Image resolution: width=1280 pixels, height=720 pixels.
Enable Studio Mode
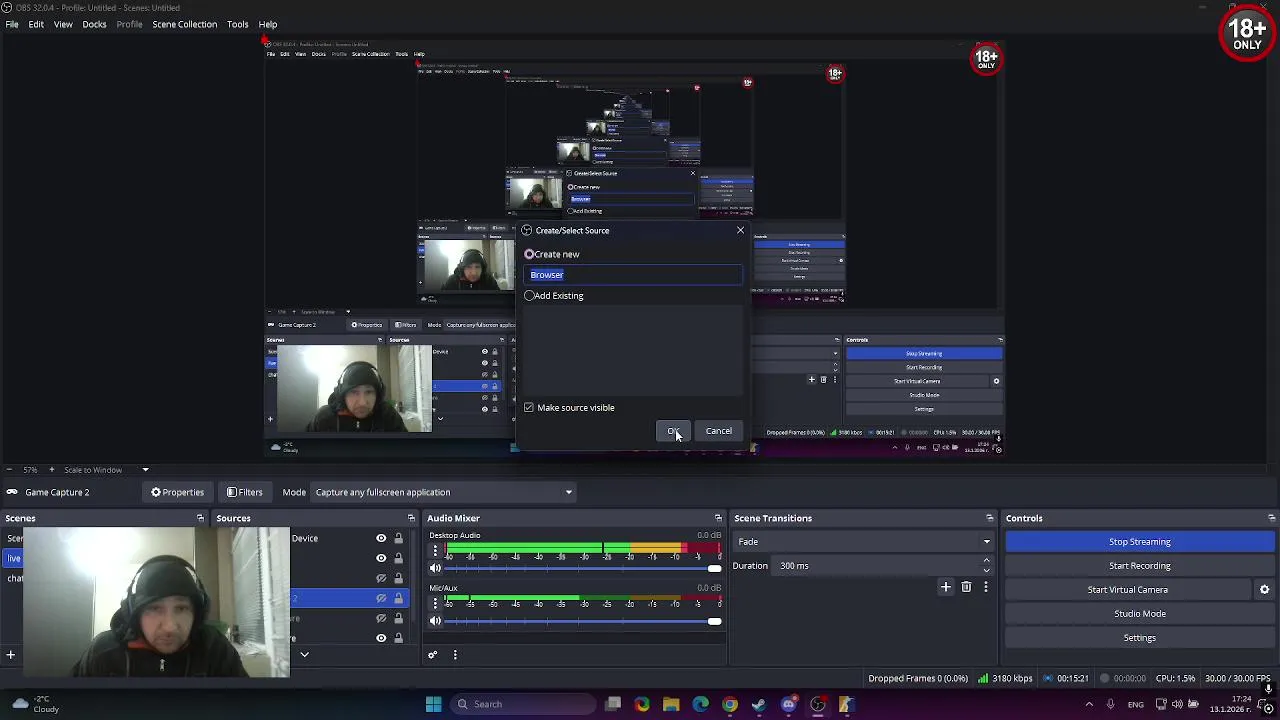[1139, 614]
